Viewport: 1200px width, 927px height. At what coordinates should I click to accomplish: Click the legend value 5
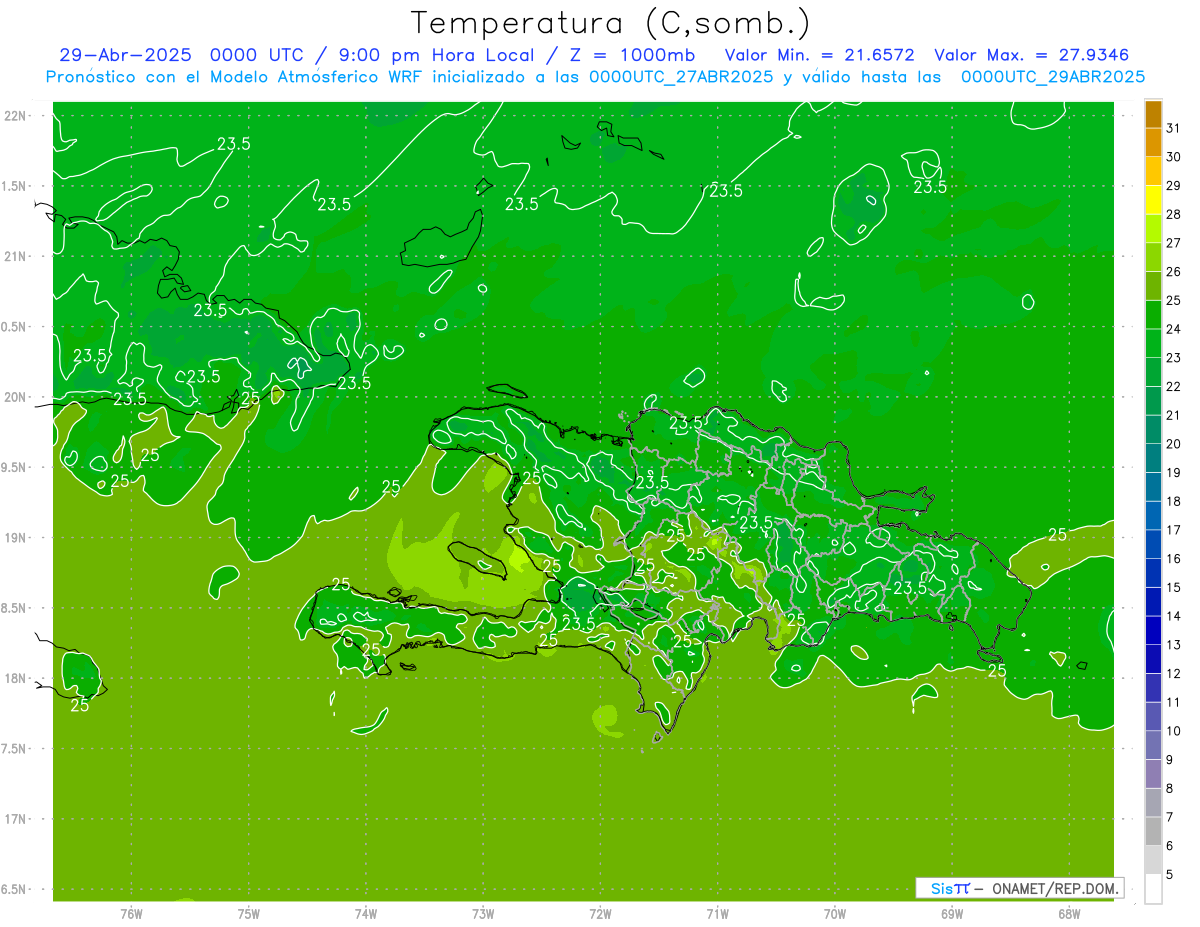(x=1171, y=875)
